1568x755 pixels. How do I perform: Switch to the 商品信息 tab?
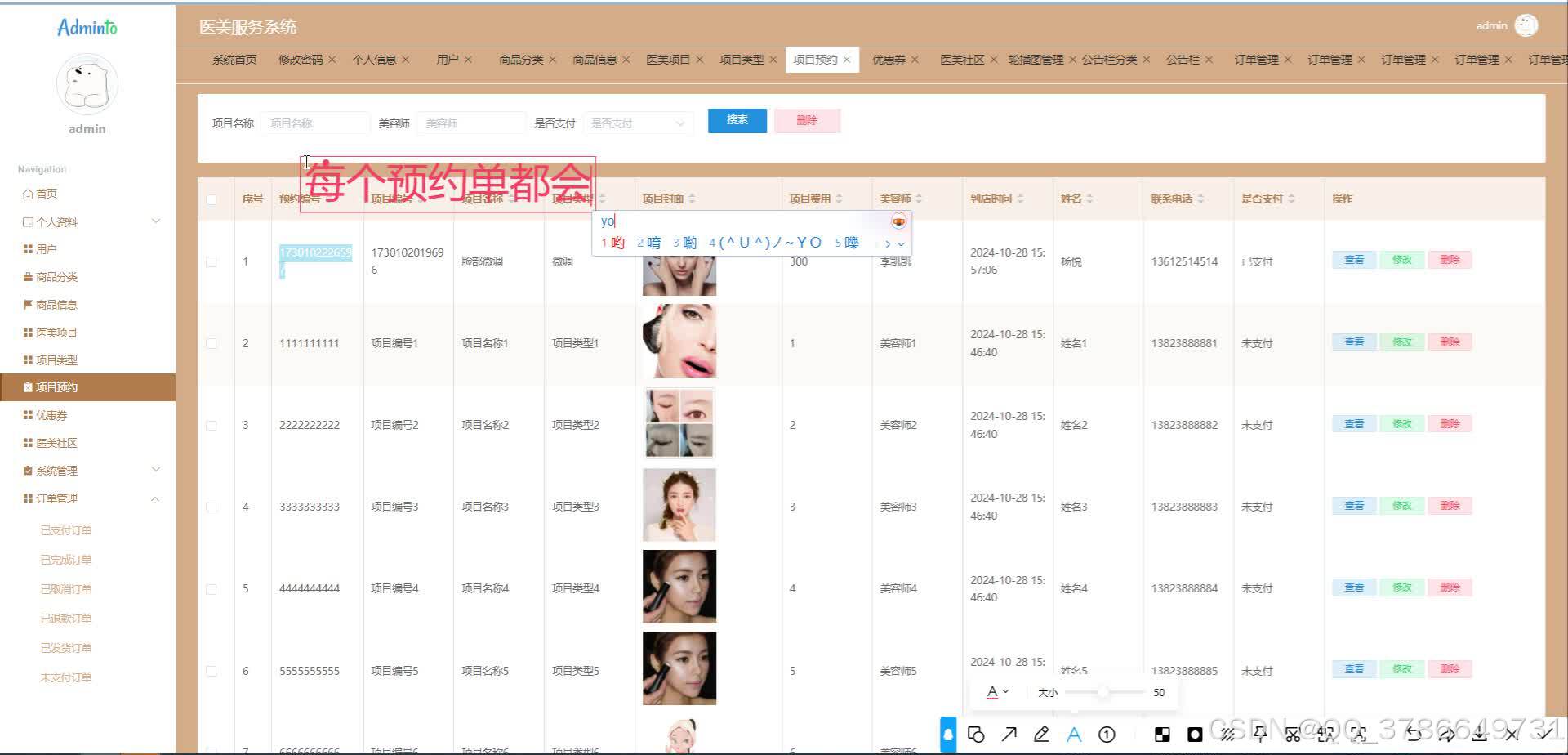pos(594,60)
